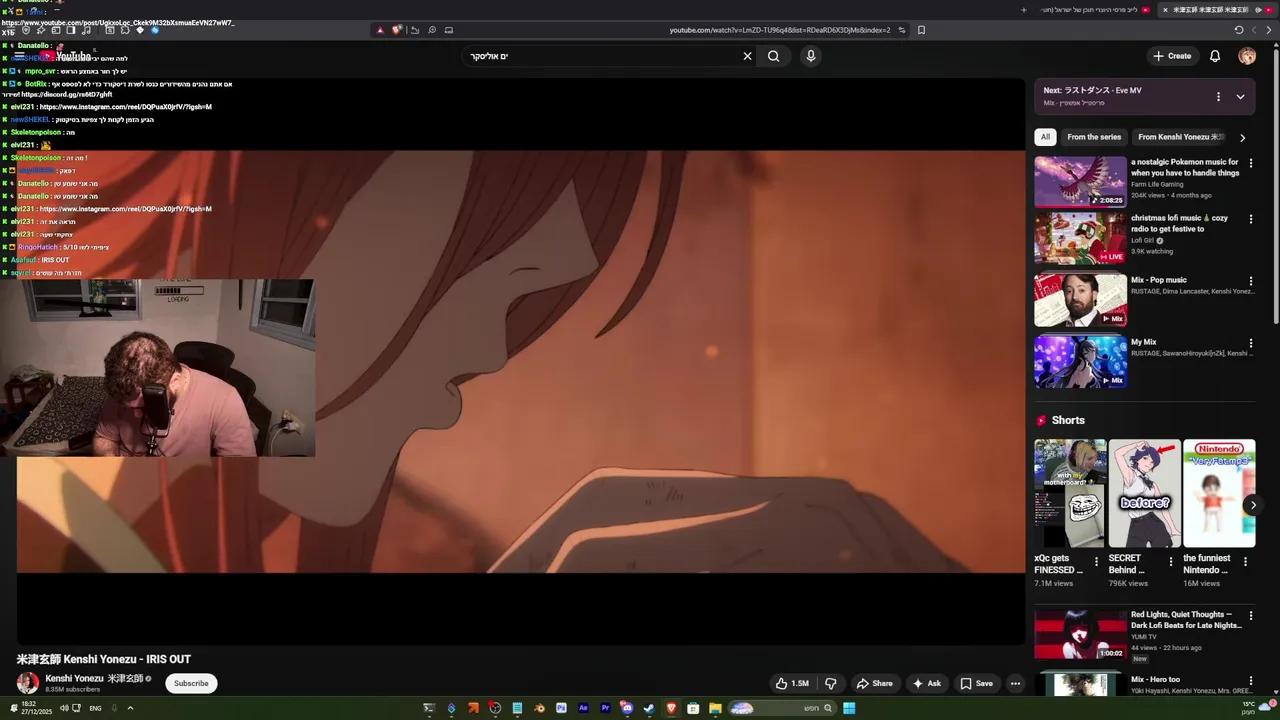Switch ENG input language indicator

[x=95, y=708]
